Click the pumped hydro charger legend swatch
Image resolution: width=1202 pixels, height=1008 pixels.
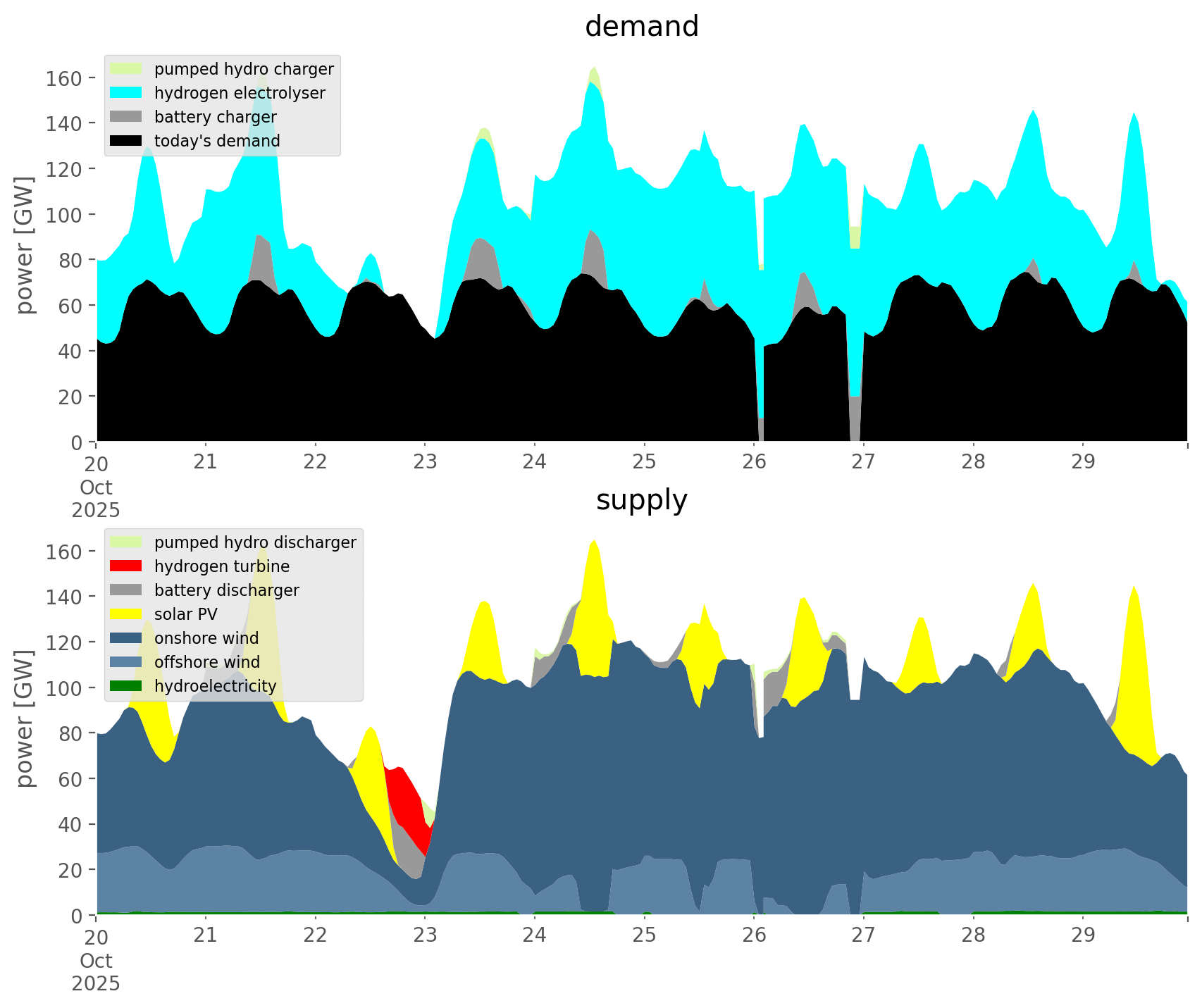tap(126, 69)
